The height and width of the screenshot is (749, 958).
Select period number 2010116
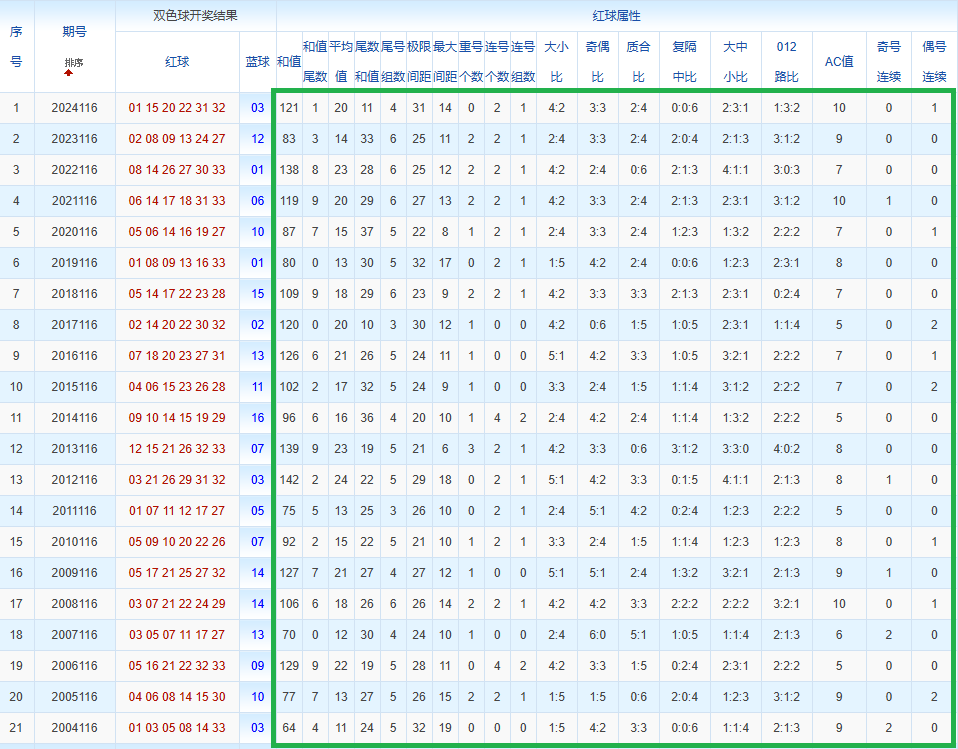75,542
